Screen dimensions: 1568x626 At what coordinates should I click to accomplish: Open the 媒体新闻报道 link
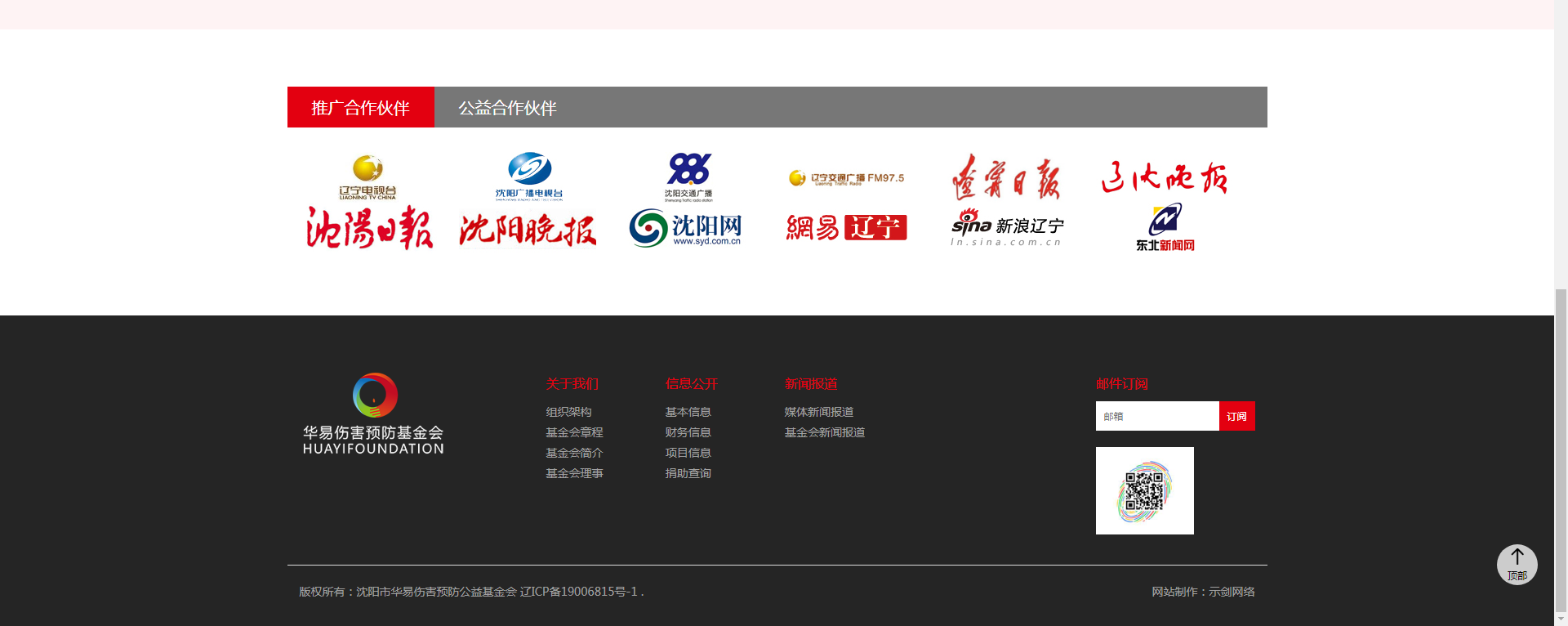(x=819, y=412)
